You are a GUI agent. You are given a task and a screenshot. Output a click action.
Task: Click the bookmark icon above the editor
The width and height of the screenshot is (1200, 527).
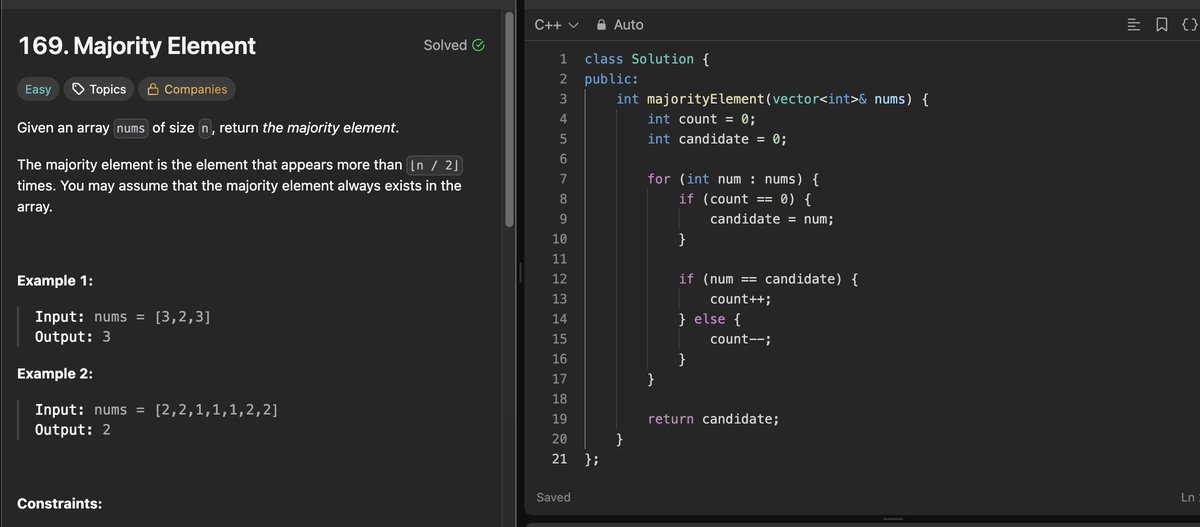[x=1163, y=25]
